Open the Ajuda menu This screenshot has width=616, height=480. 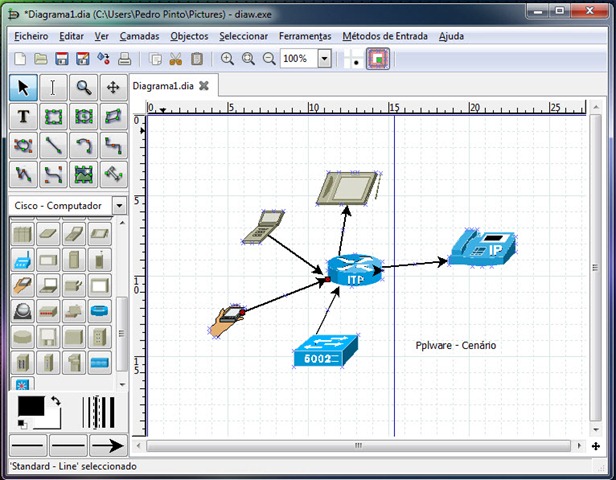click(451, 36)
